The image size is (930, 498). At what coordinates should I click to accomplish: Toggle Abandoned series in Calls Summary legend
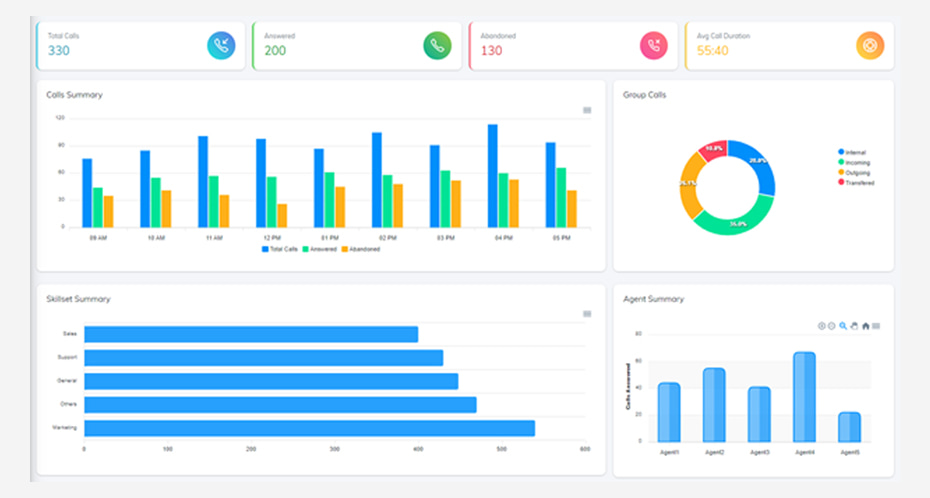pyautogui.click(x=361, y=249)
